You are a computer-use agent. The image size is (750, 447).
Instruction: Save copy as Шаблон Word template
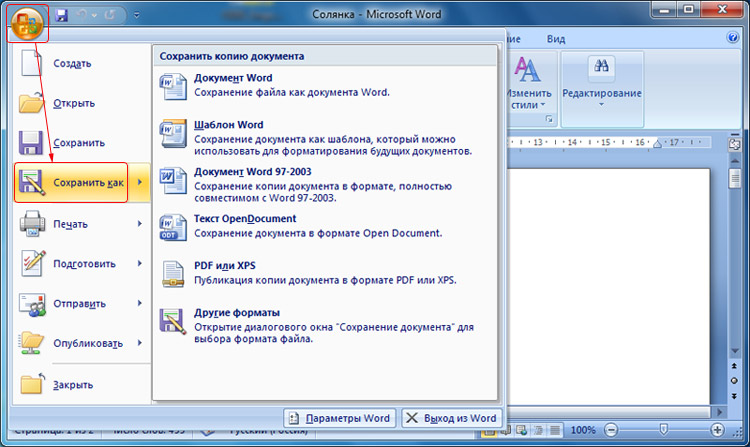click(x=325, y=138)
